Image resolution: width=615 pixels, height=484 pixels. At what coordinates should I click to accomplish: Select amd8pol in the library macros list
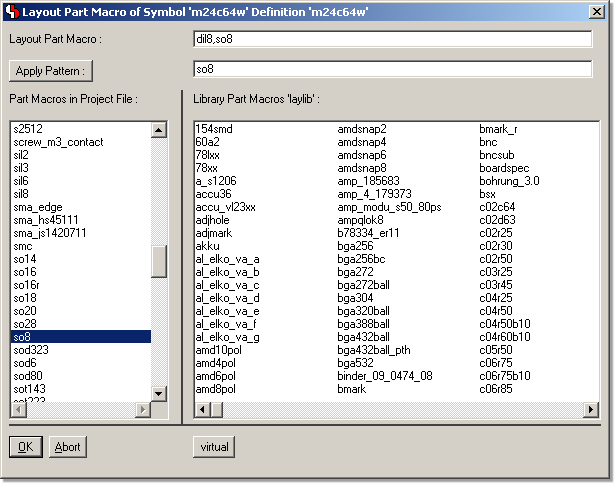click(215, 389)
